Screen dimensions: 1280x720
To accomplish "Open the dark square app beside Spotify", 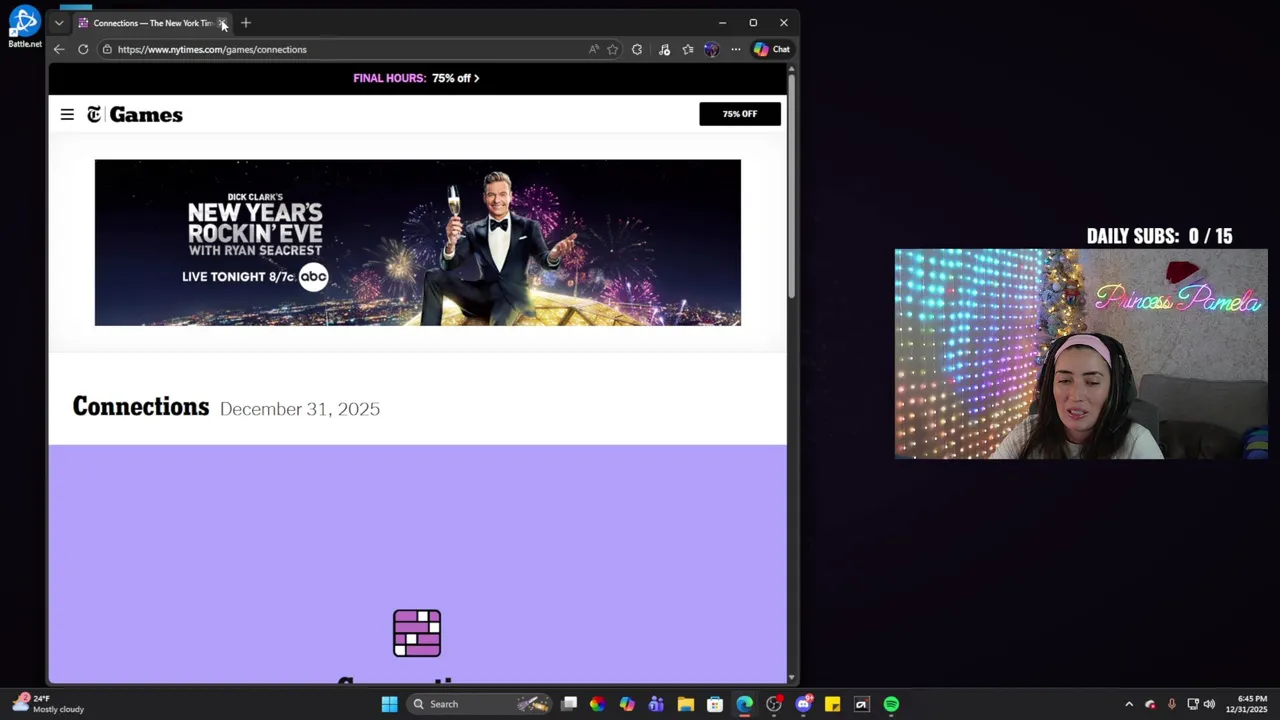I will (861, 704).
